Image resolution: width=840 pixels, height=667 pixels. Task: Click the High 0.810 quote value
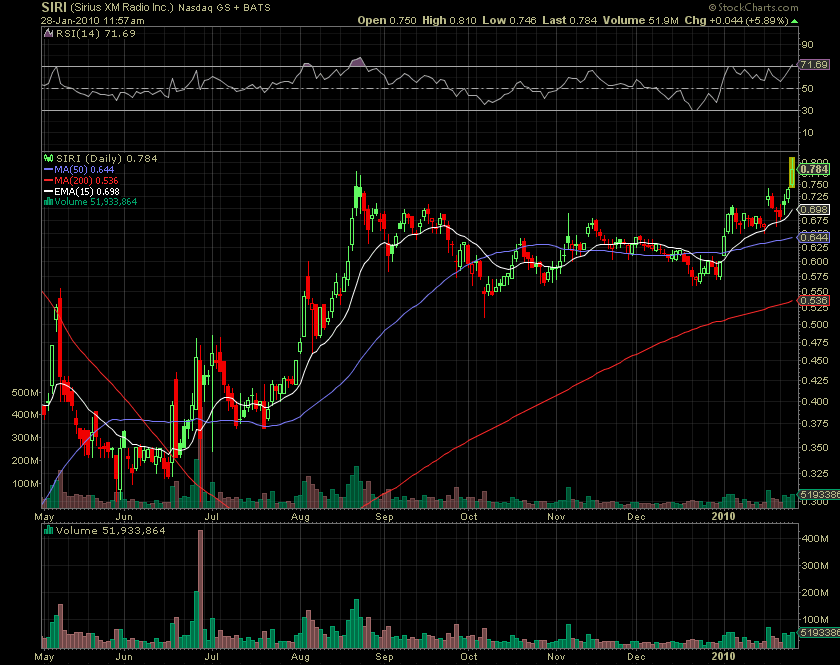tap(449, 20)
